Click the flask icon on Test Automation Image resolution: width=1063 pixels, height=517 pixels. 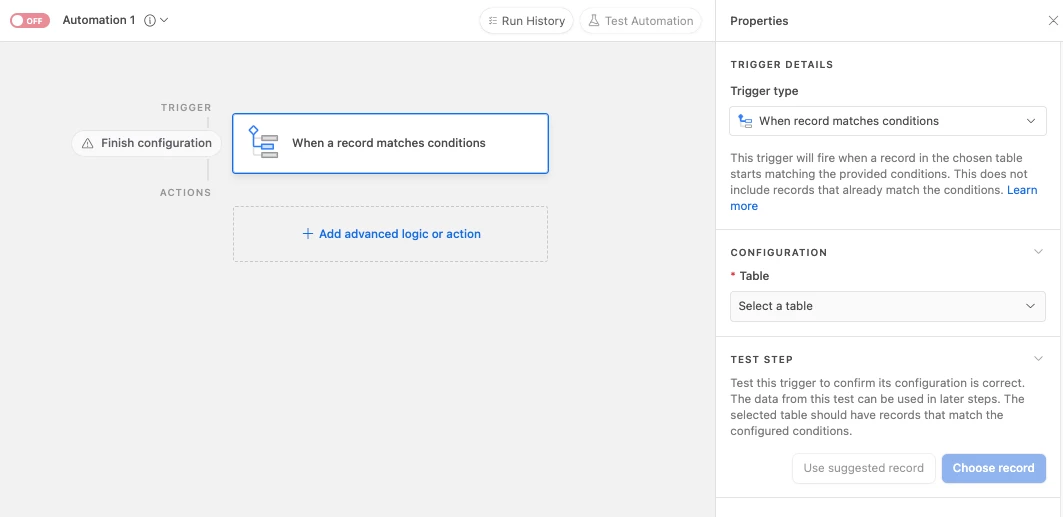(x=593, y=21)
